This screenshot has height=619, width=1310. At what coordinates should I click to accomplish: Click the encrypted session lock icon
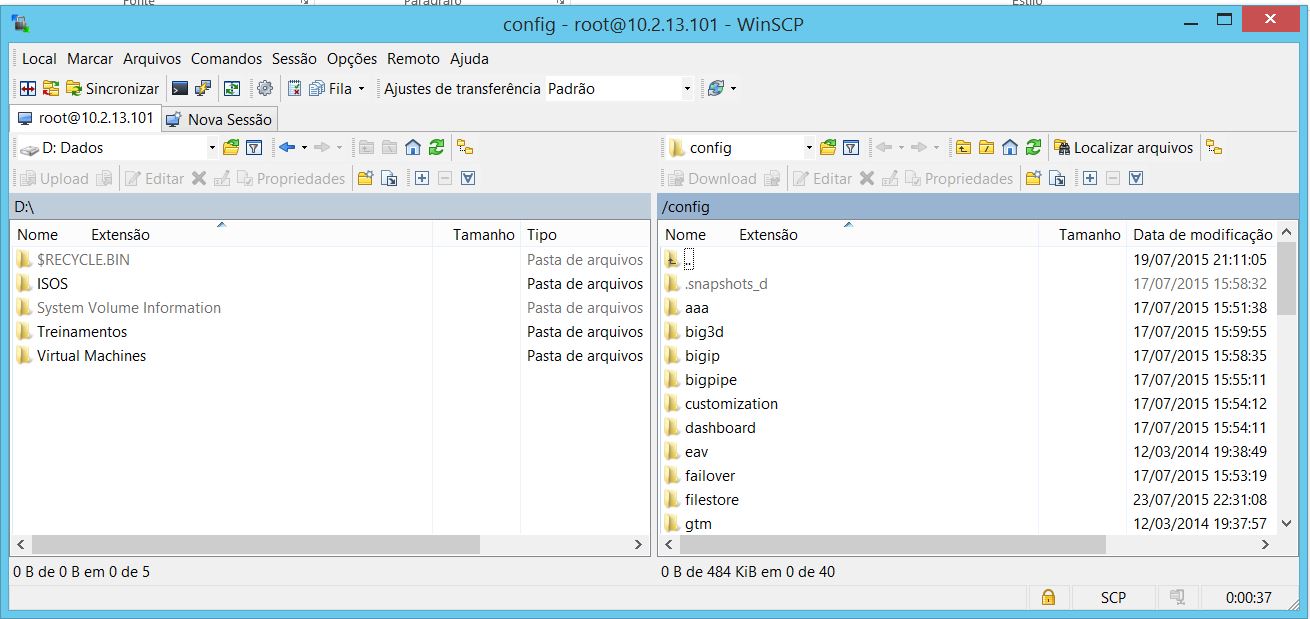(1048, 597)
